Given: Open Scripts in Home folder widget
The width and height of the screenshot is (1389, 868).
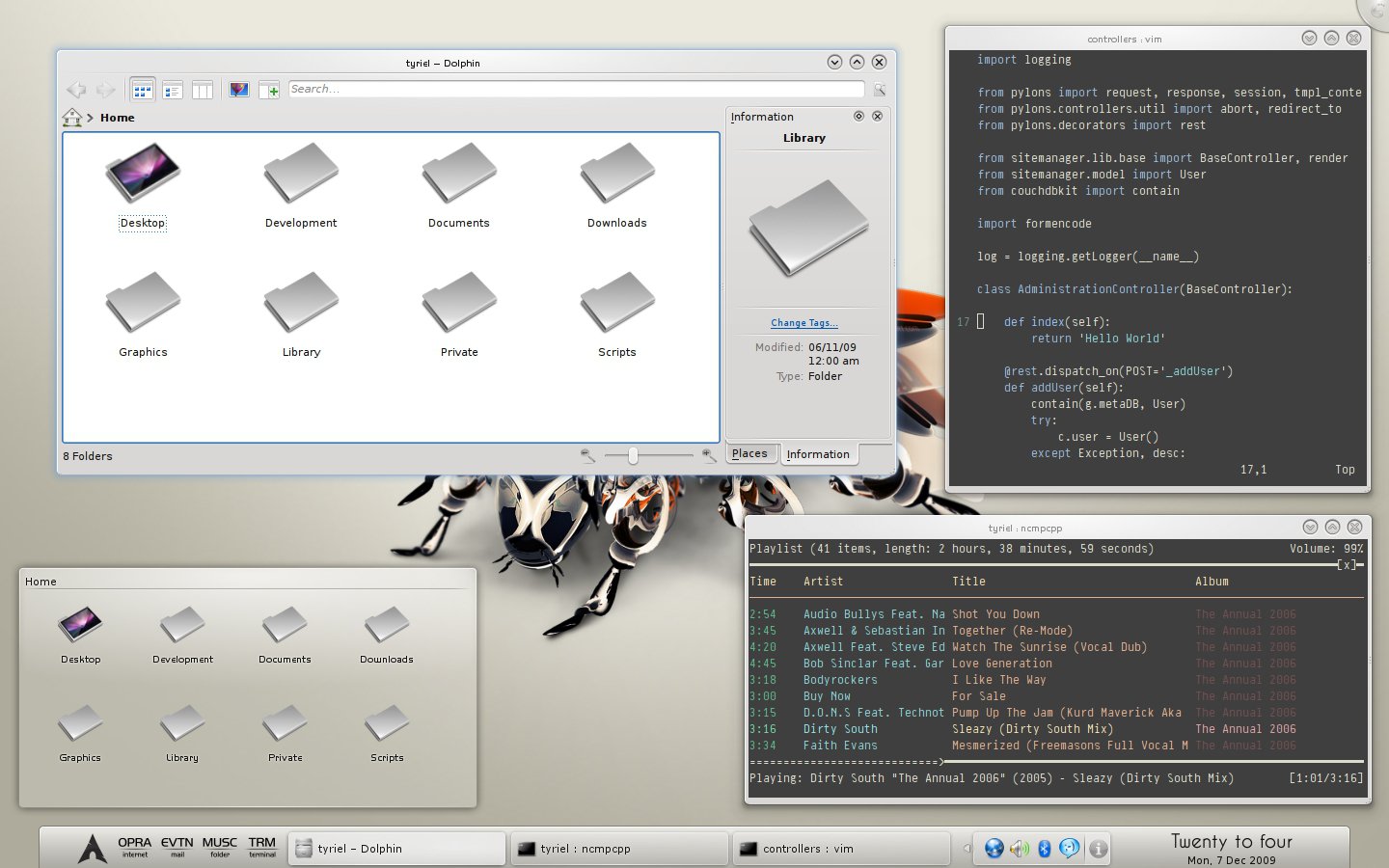Looking at the screenshot, I should tap(387, 733).
